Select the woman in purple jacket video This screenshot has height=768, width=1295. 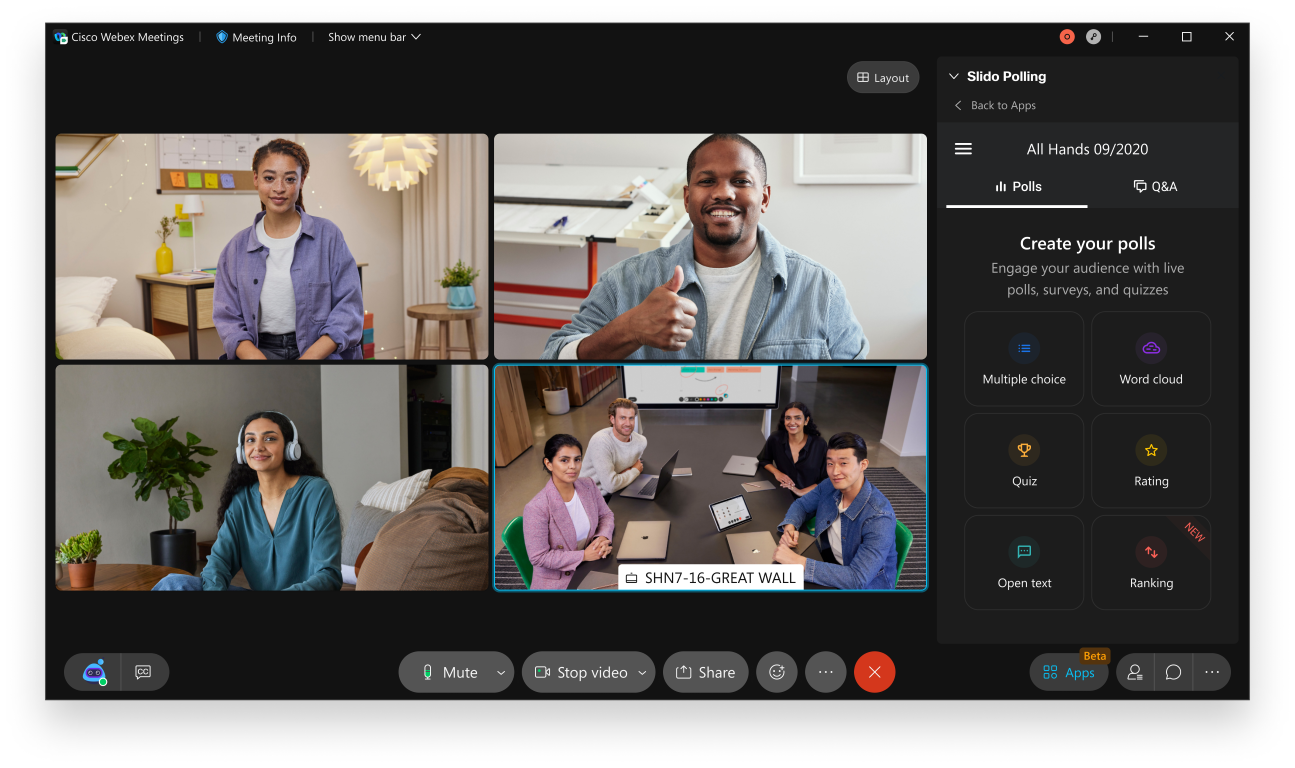click(x=272, y=247)
